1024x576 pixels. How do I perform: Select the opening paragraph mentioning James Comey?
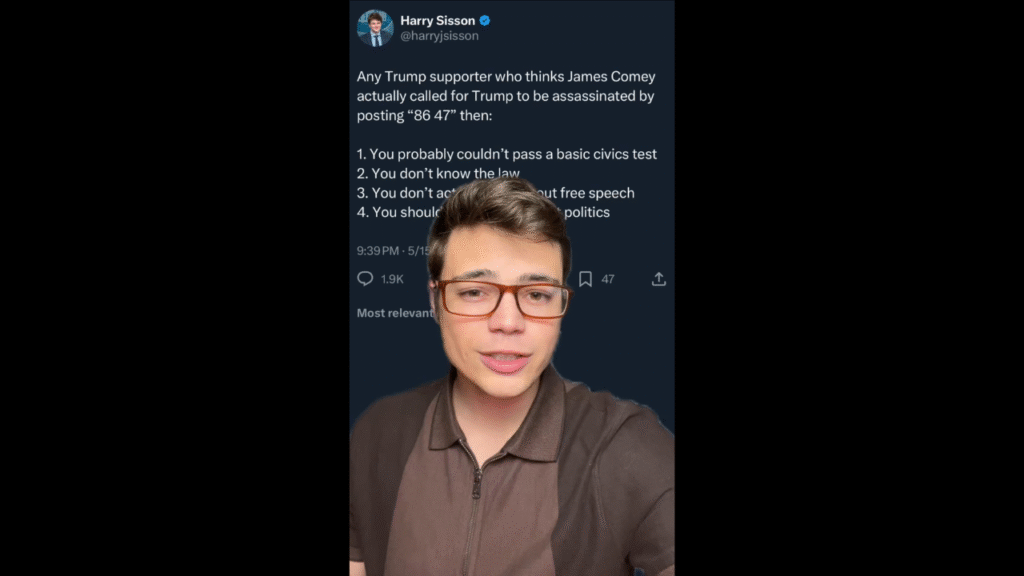[506, 96]
